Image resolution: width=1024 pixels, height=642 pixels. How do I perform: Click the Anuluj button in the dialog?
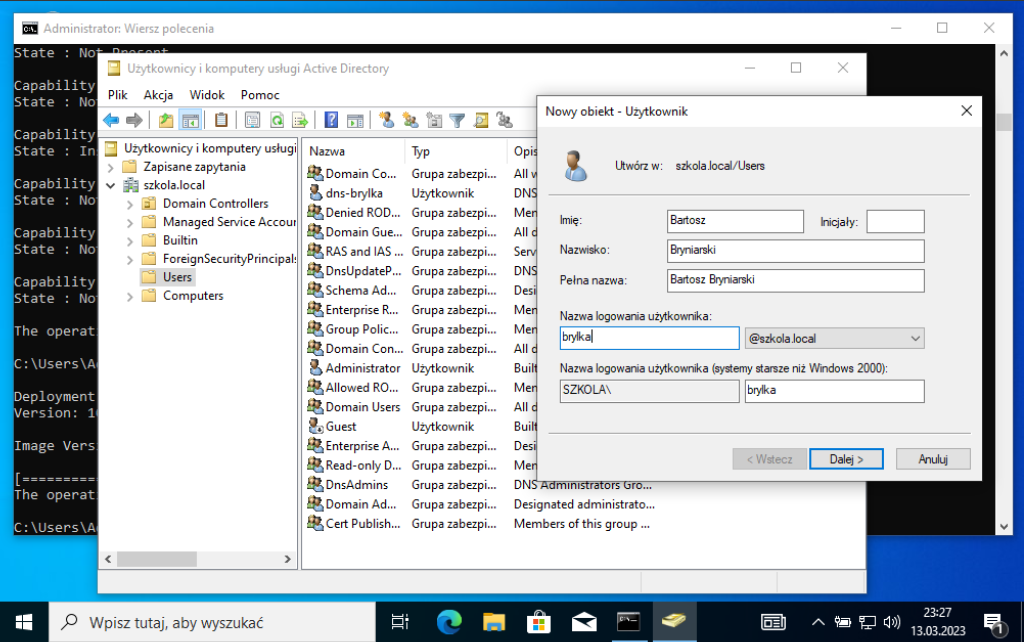[933, 459]
